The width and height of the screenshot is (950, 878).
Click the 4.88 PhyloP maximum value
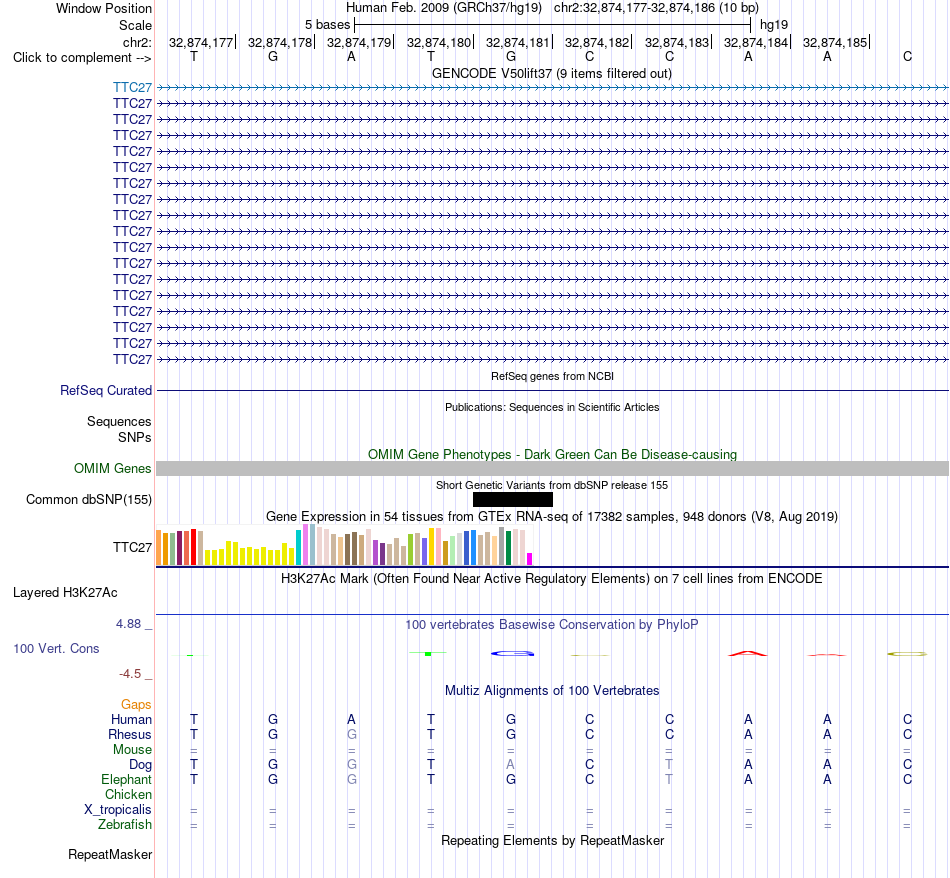point(128,624)
